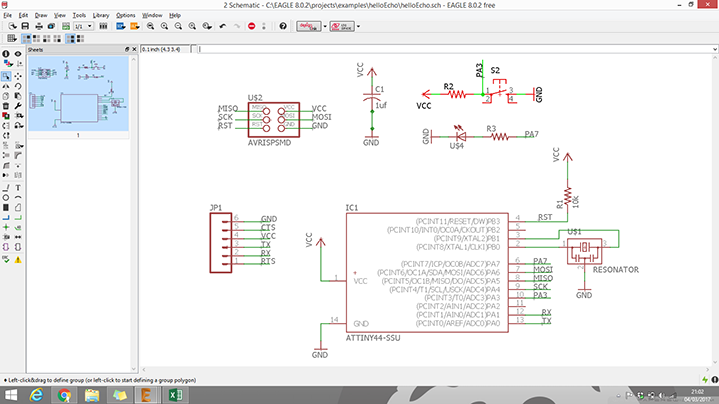The height and width of the screenshot is (404, 719).
Task: Click the Redraw magnifier icon
Action: [192, 26]
